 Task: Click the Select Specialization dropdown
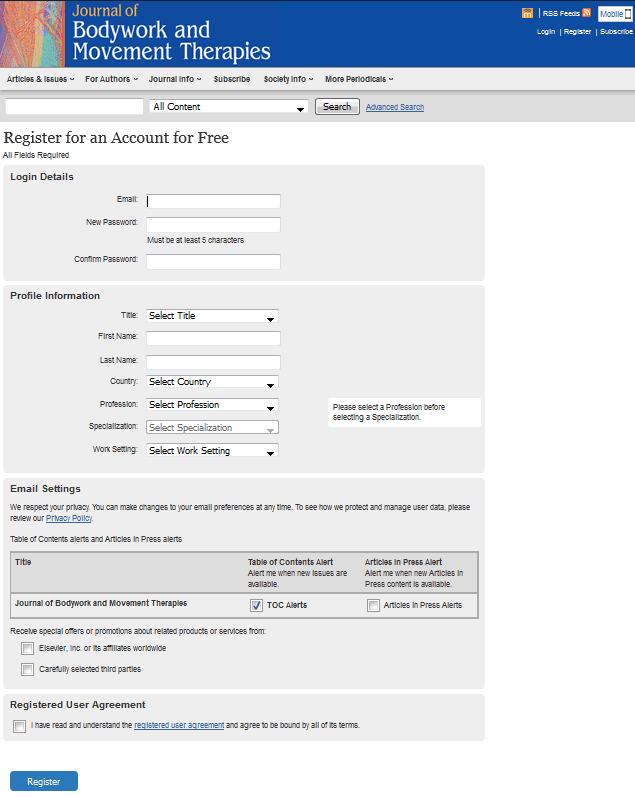click(x=213, y=427)
